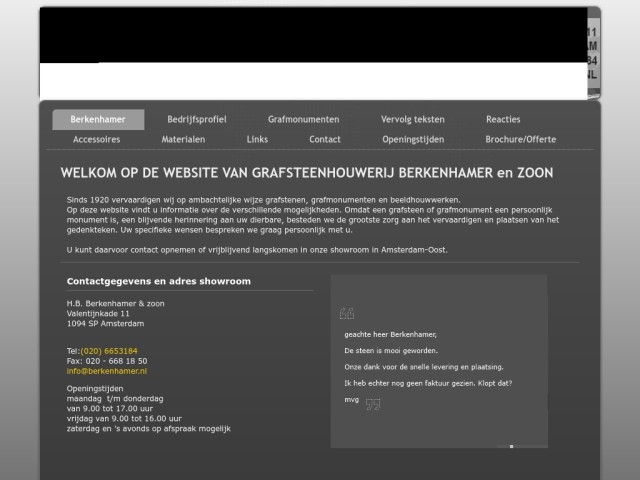
Task: Click the Accessoires navigation item
Action: 96,139
